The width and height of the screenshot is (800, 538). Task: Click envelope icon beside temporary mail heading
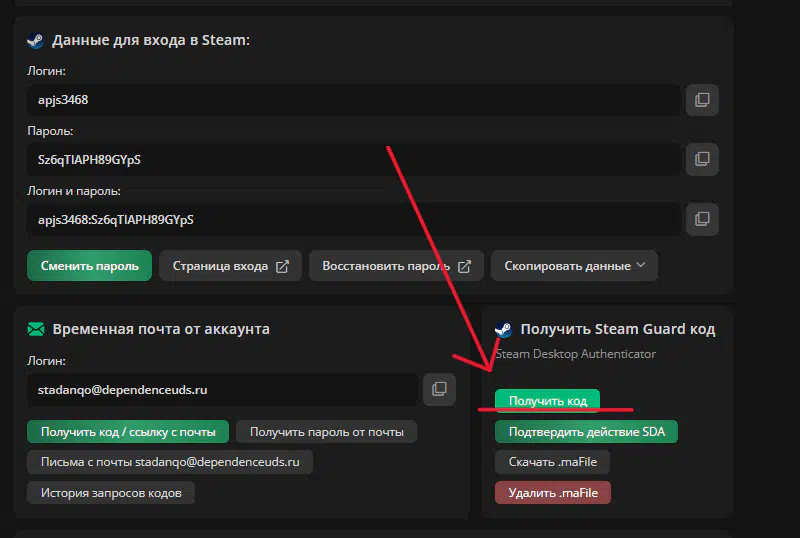click(36, 329)
